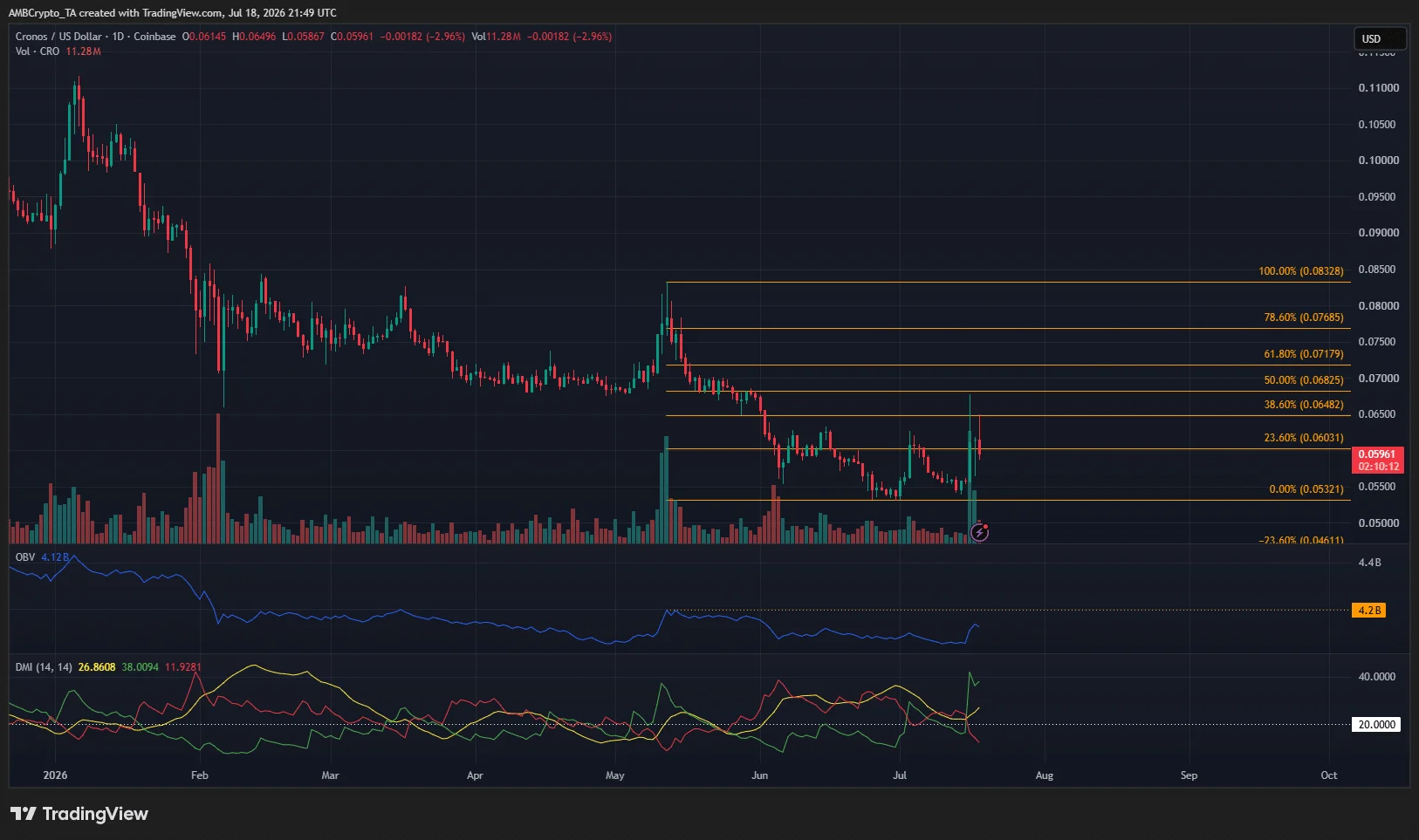The width and height of the screenshot is (1419, 840).
Task: Click the 0.08000 price scale value
Action: point(1378,306)
